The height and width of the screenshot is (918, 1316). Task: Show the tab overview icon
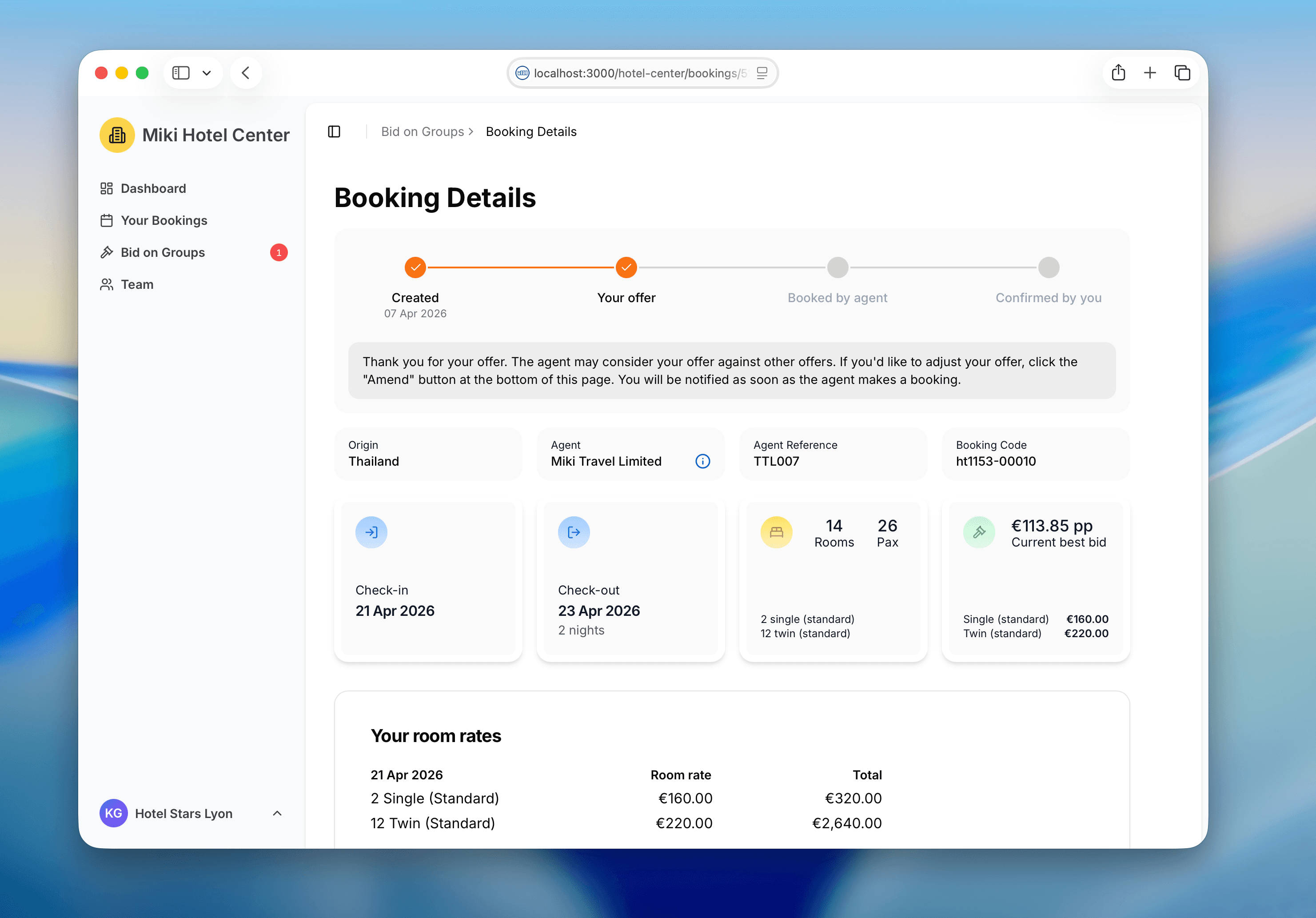point(1182,73)
